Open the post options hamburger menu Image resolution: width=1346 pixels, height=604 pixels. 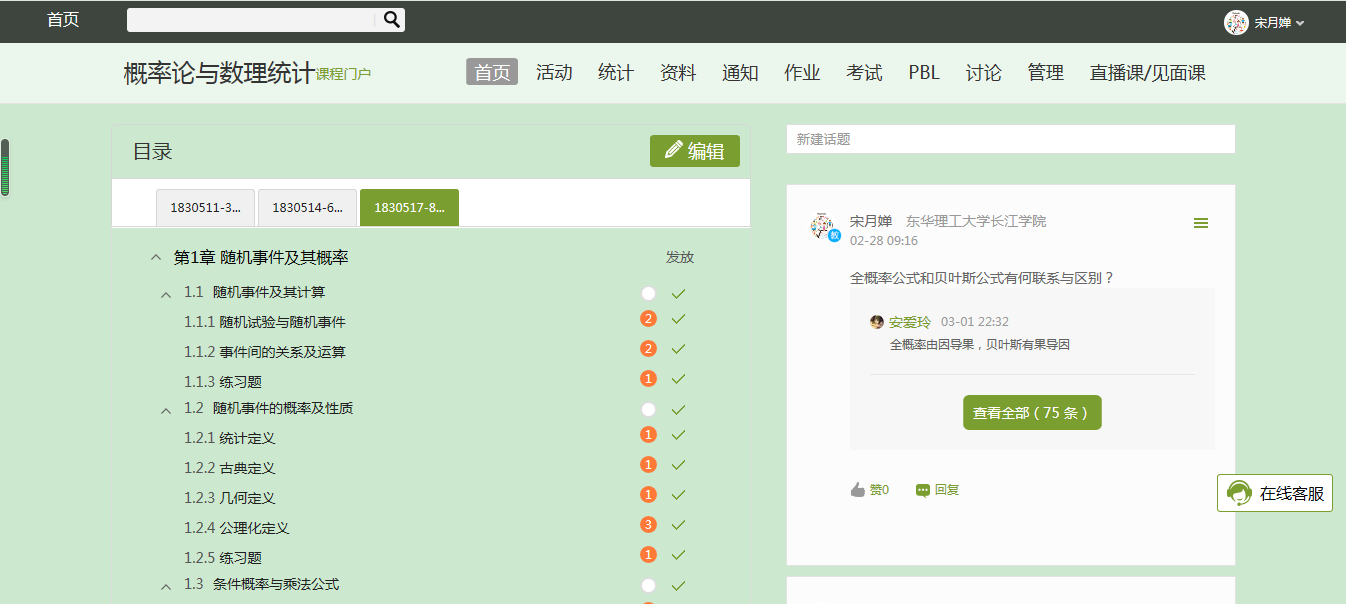1201,223
